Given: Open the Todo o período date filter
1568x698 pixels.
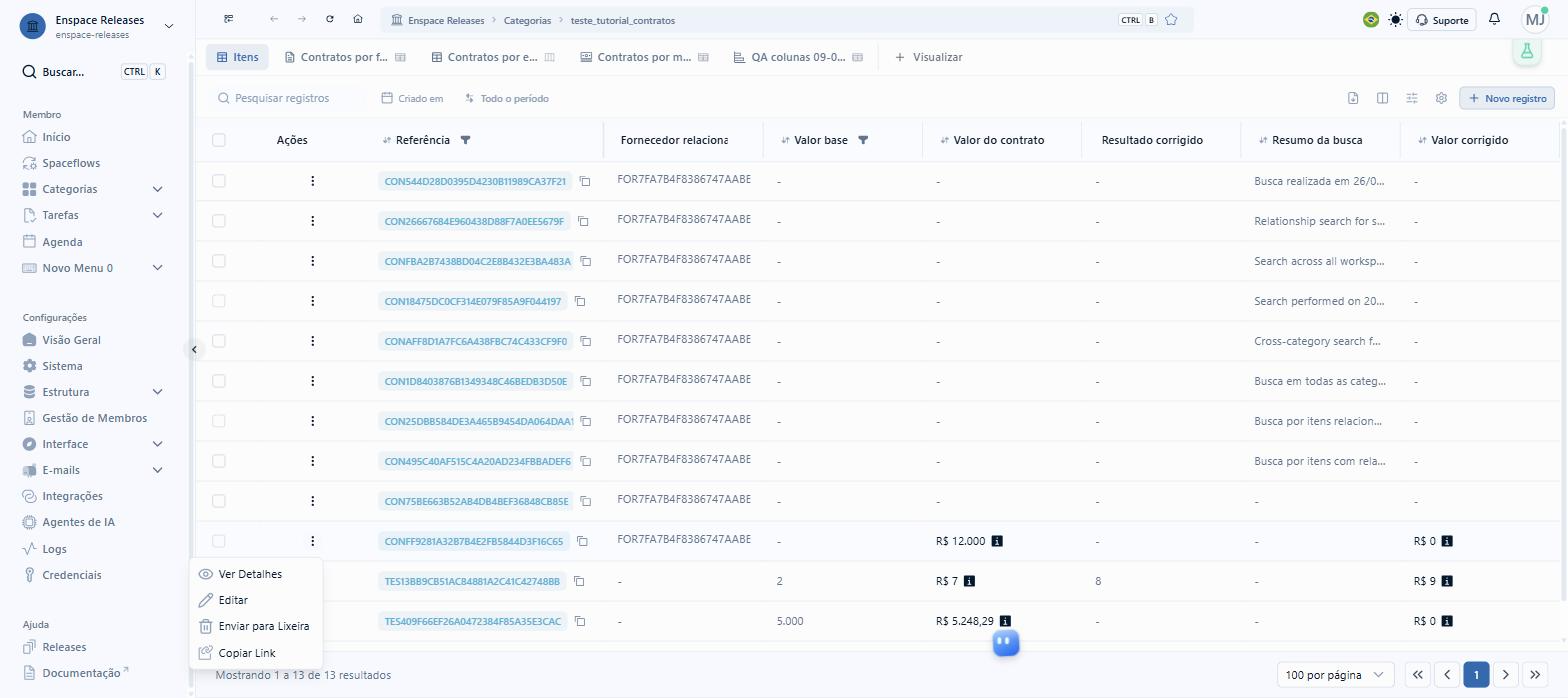Looking at the screenshot, I should point(507,98).
